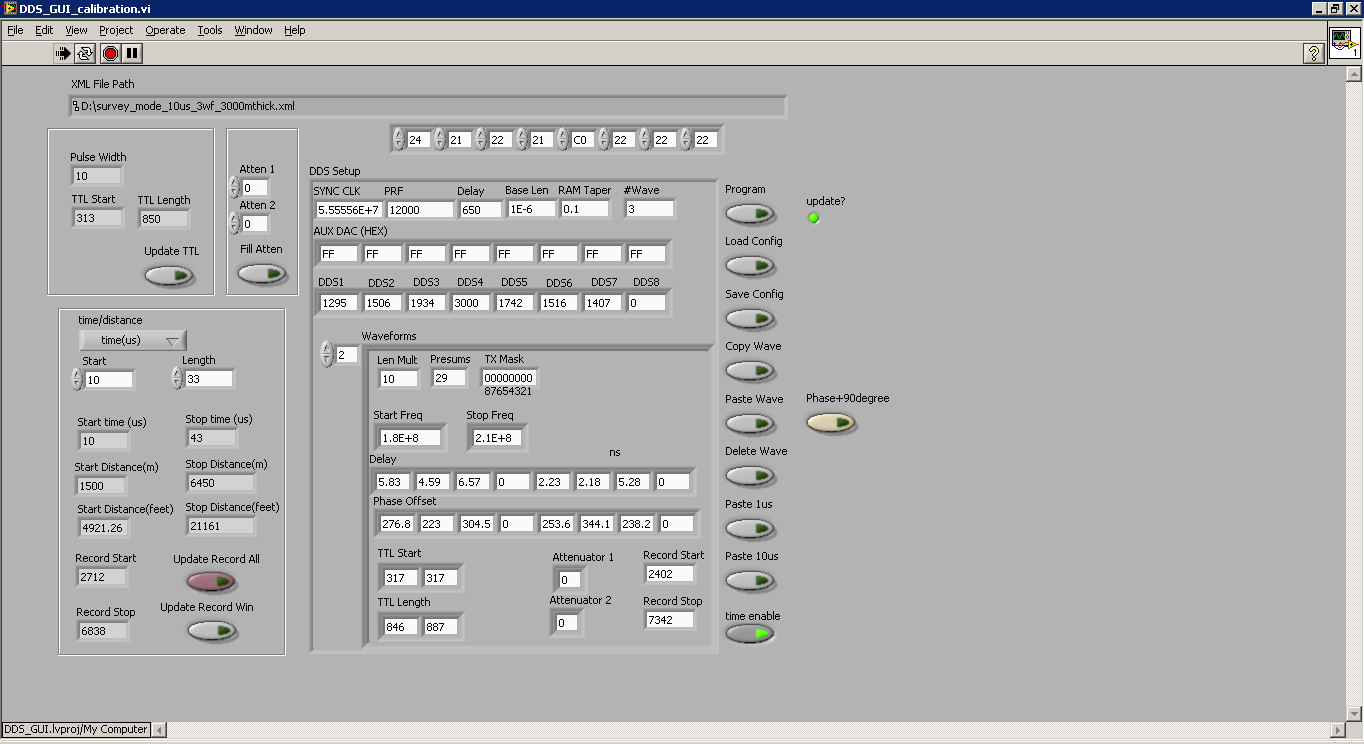This screenshot has height=744, width=1364.
Task: Click the LabVIEW title bar app icon
Action: coord(9,8)
